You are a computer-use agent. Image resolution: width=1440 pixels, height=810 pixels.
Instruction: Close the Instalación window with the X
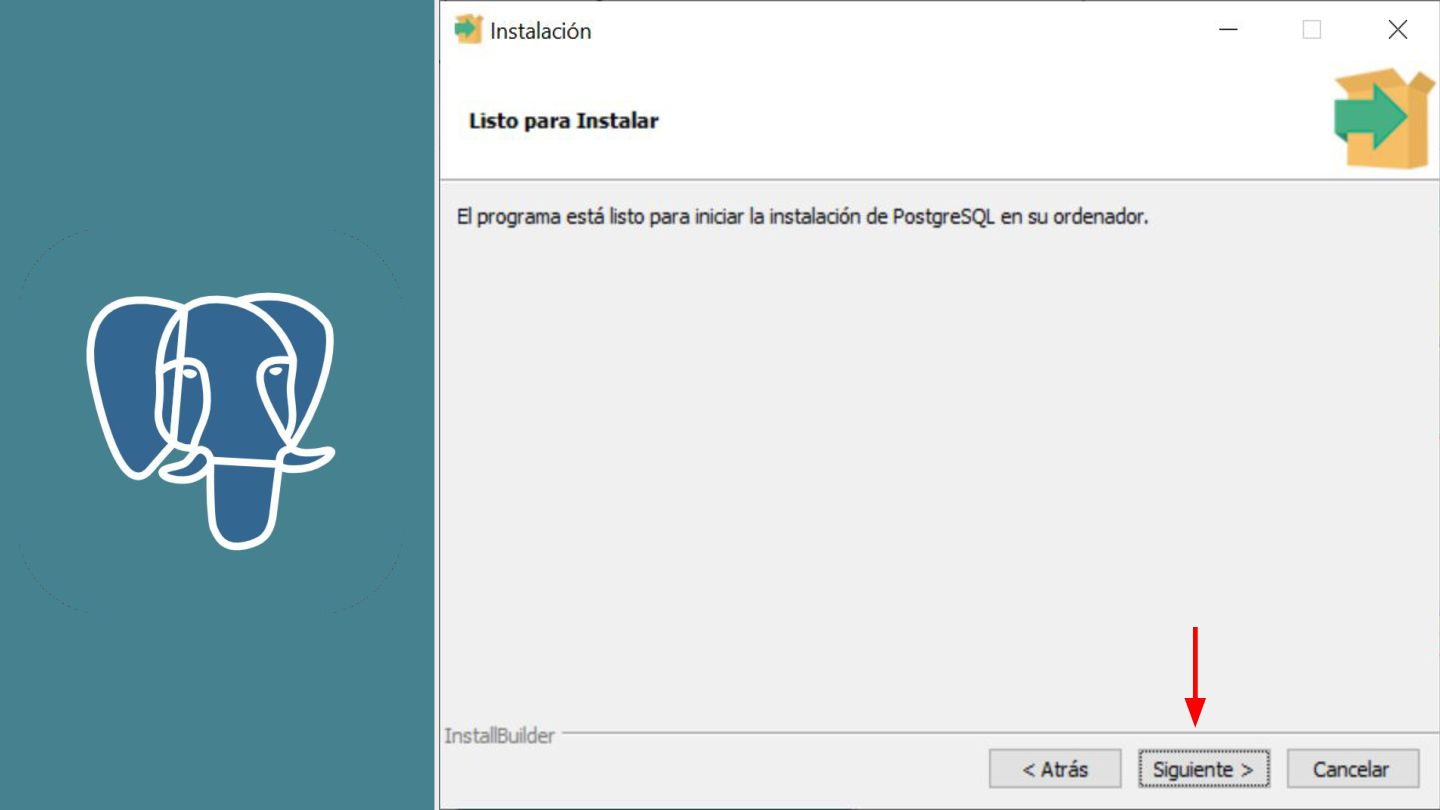pos(1398,30)
